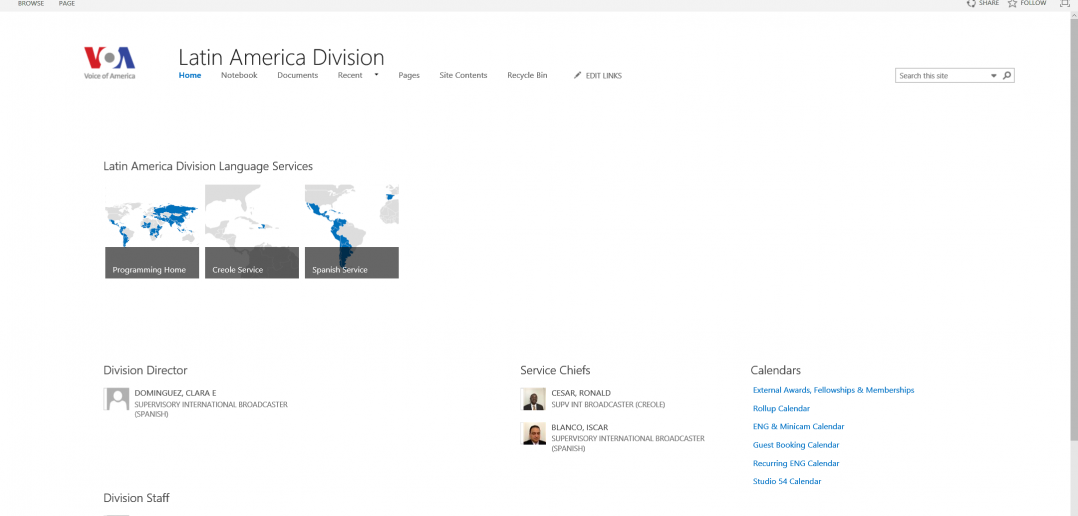This screenshot has height=516, width=1078.
Task: Click the Division Director heading
Action: tap(145, 370)
